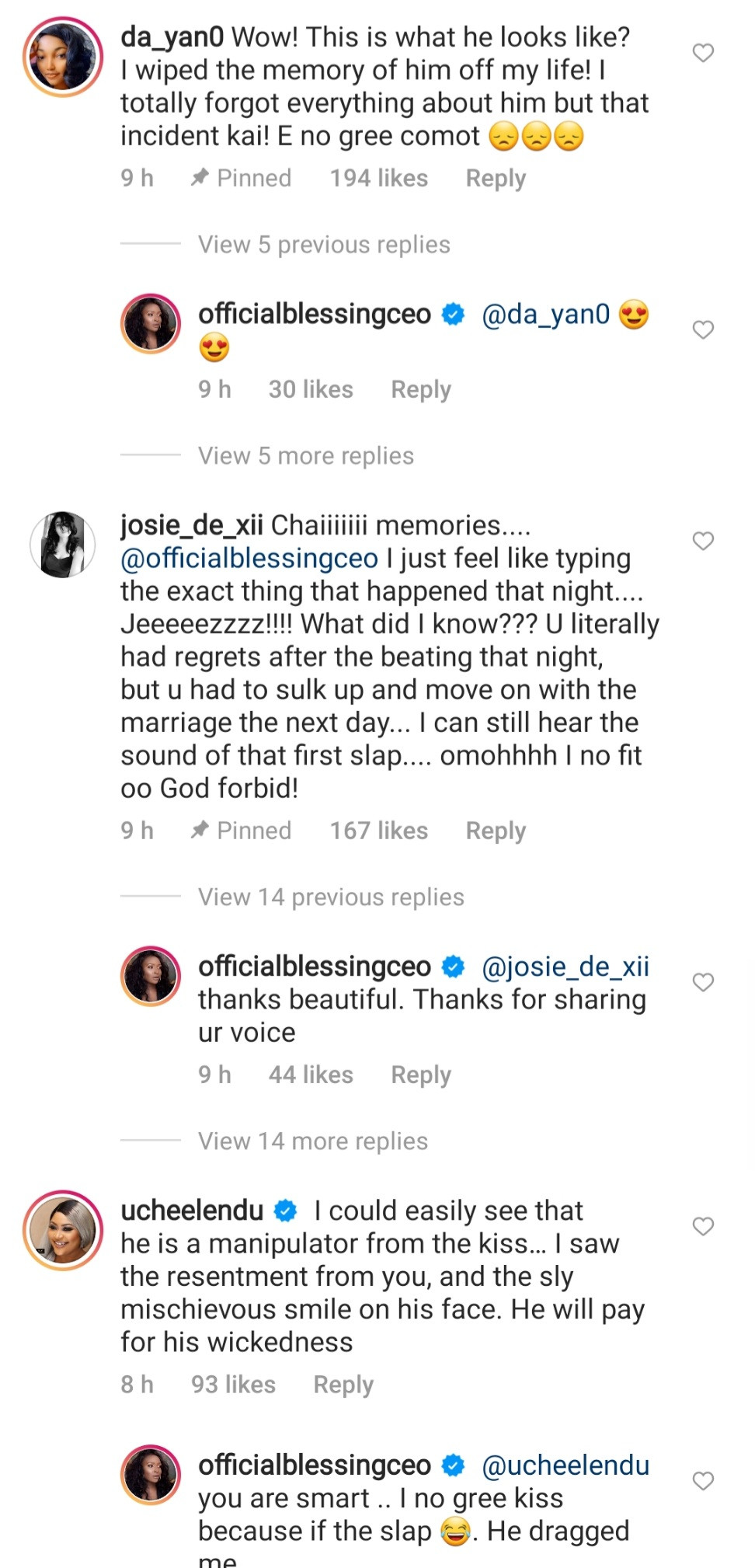Screen dimensions: 755x1568
Task: Tap heart on officialblessingceo's reply to josie_de_xii
Action: click(x=703, y=982)
